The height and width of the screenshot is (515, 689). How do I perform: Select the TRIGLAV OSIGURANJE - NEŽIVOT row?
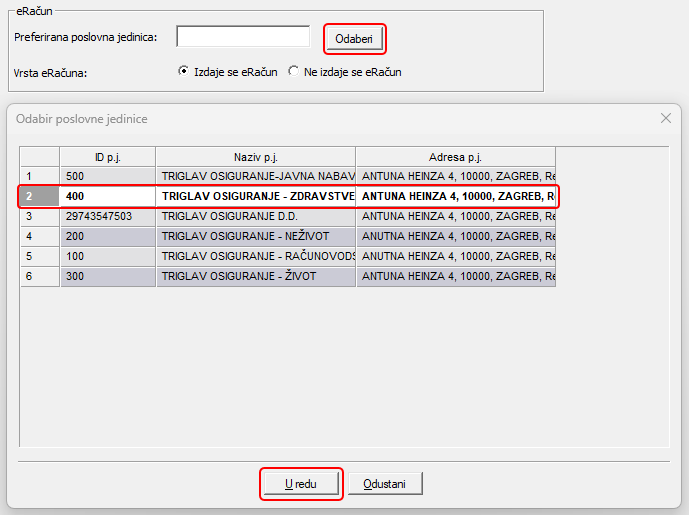tap(255, 236)
